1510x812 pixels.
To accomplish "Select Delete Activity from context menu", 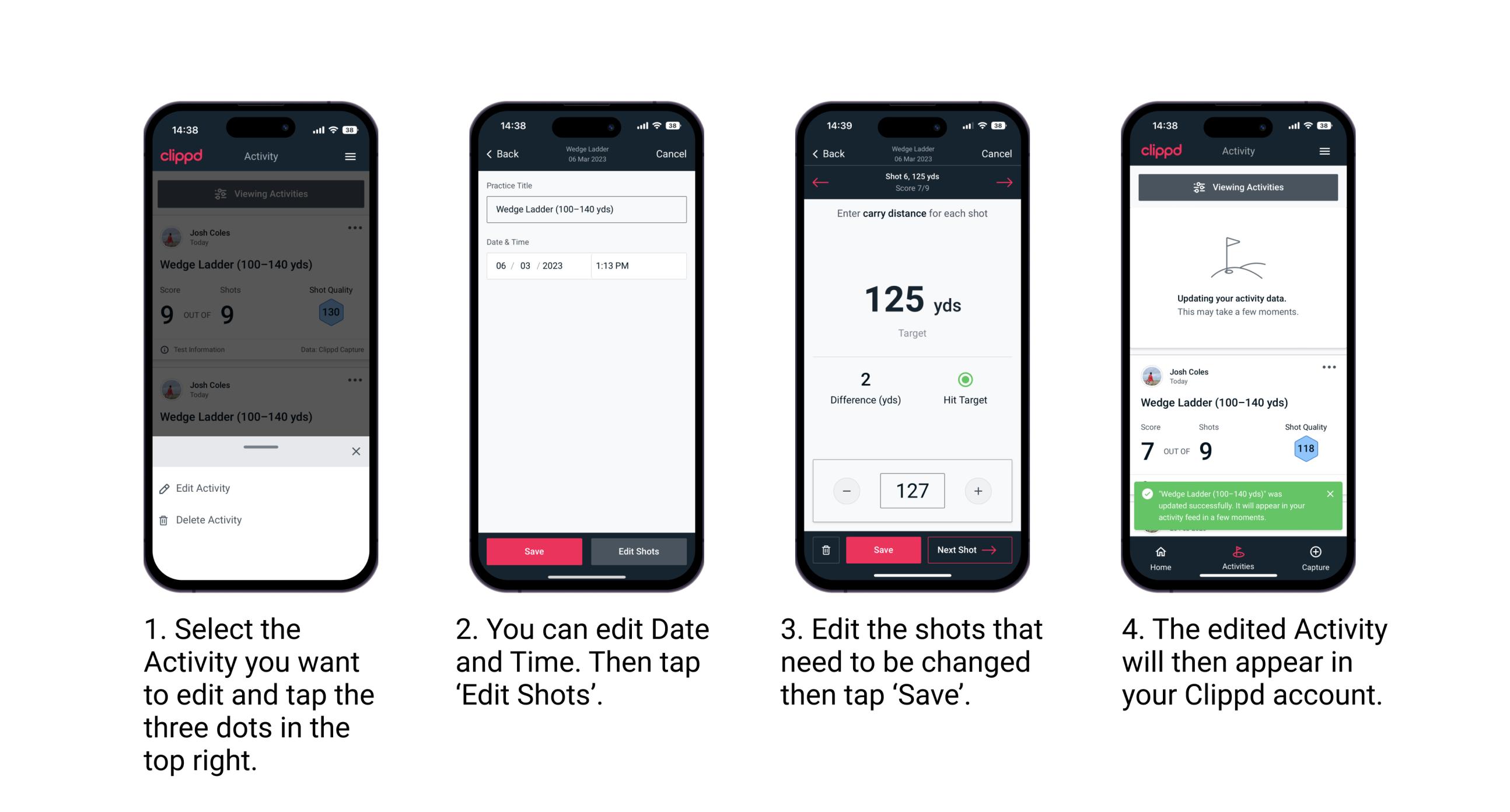I will click(210, 518).
